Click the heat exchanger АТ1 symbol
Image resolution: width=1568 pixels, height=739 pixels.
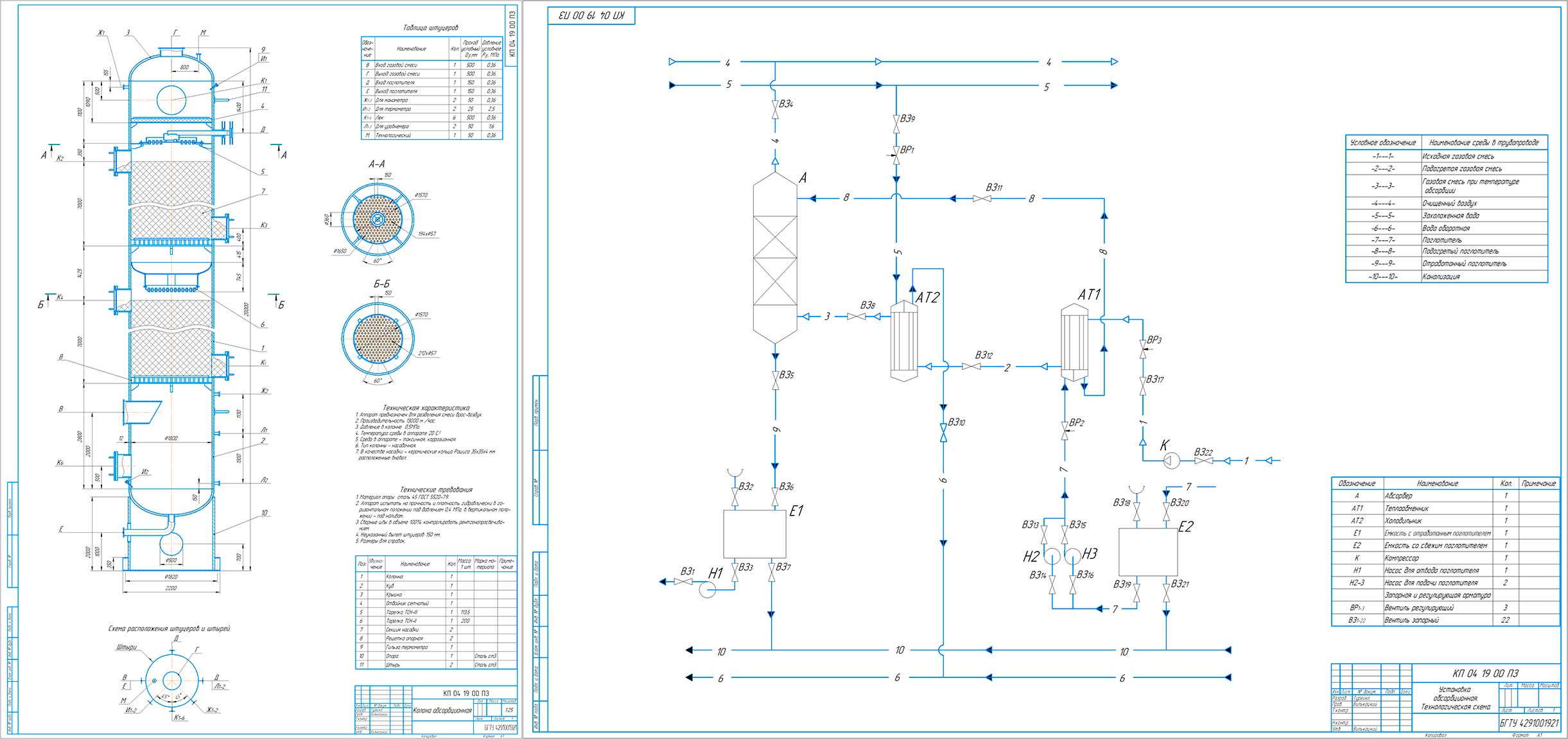point(1075,343)
